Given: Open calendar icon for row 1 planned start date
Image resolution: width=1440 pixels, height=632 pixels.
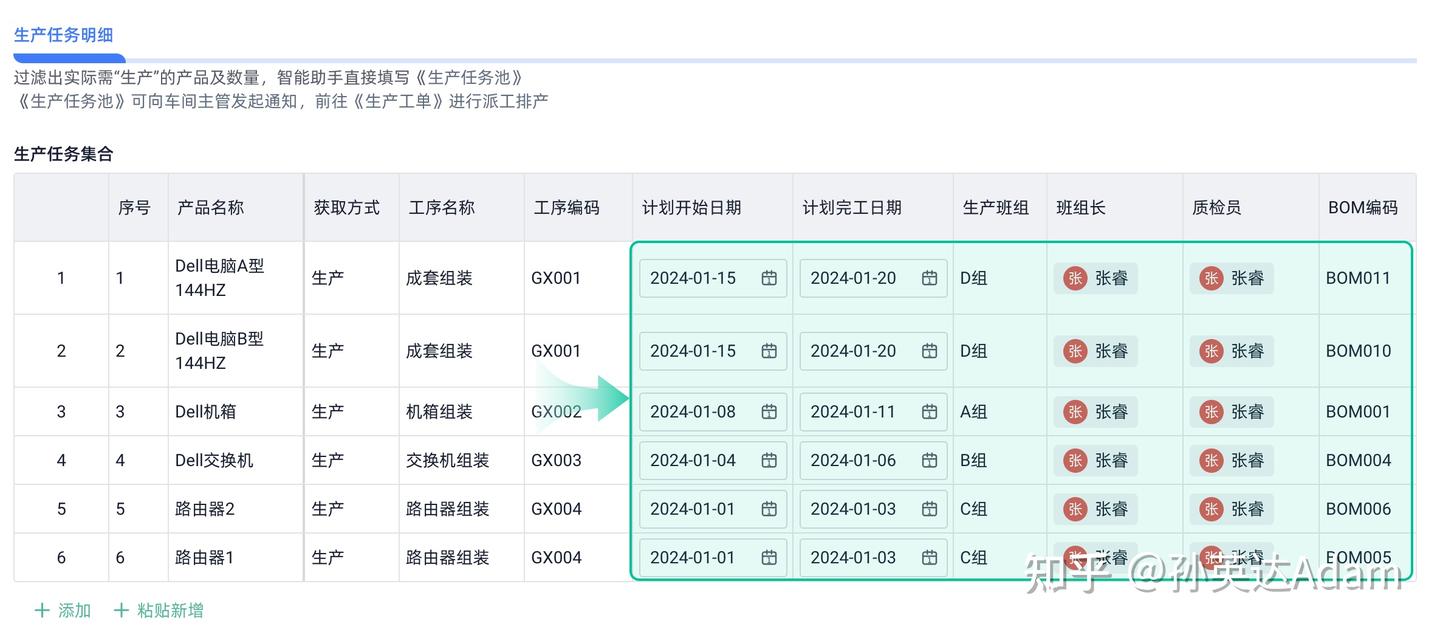Looking at the screenshot, I should 769,278.
